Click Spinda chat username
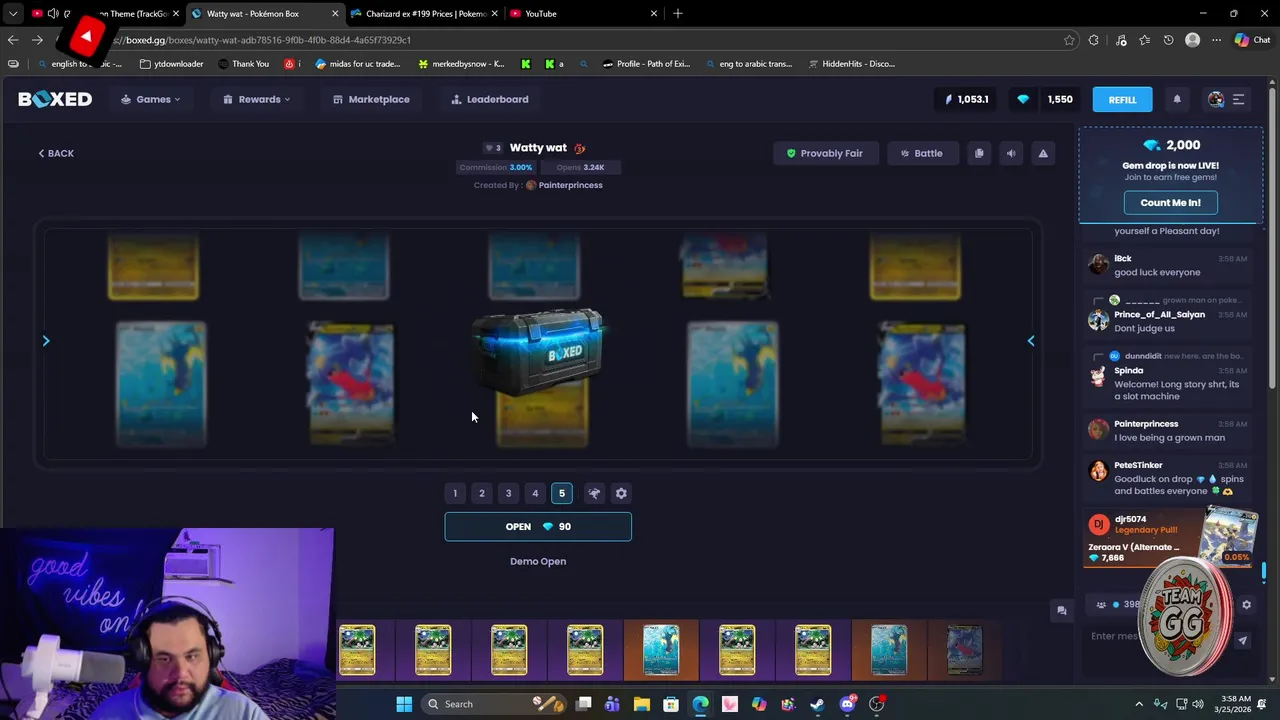Image resolution: width=1280 pixels, height=720 pixels. click(x=1128, y=370)
